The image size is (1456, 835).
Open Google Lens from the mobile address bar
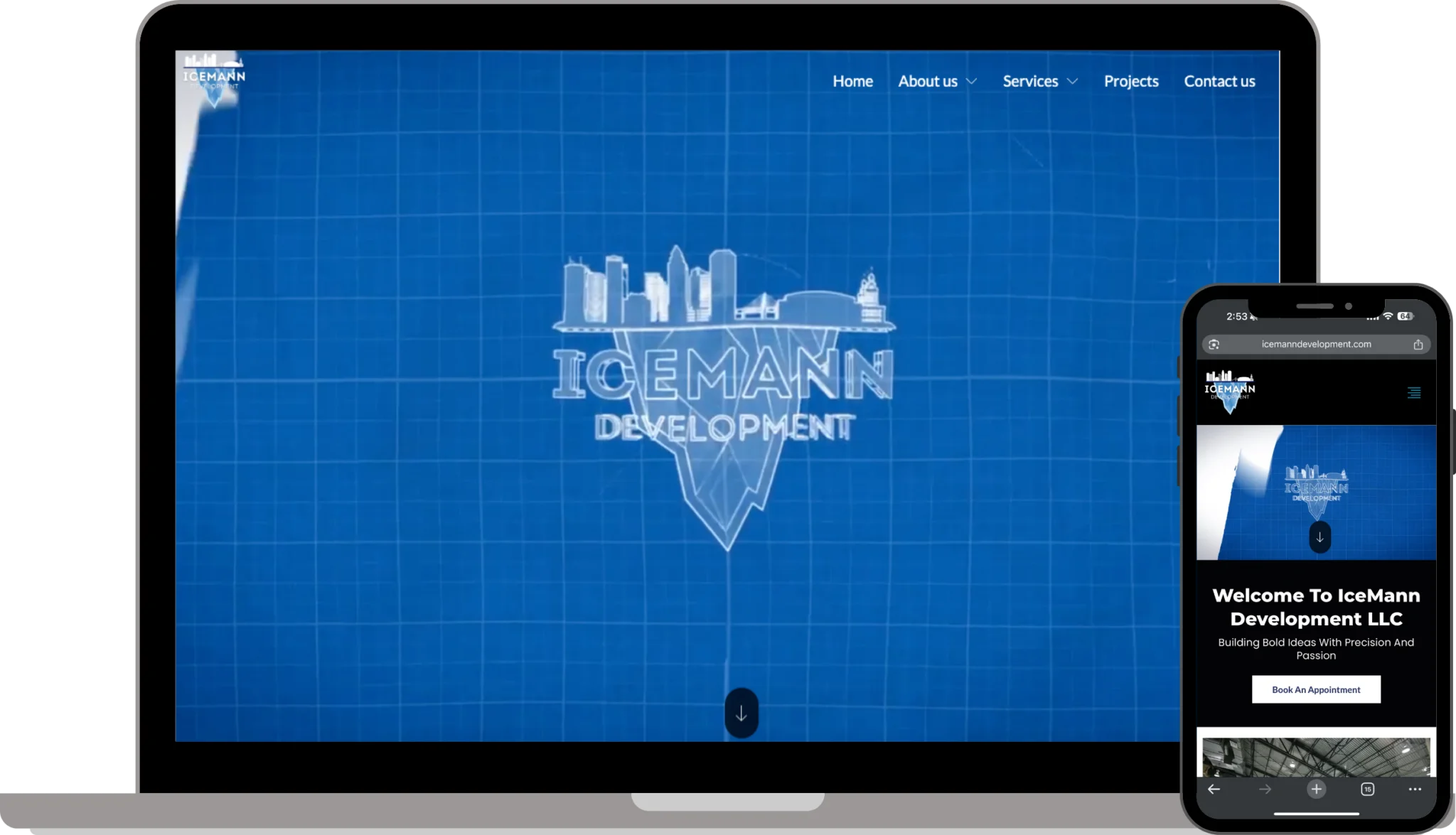1213,344
